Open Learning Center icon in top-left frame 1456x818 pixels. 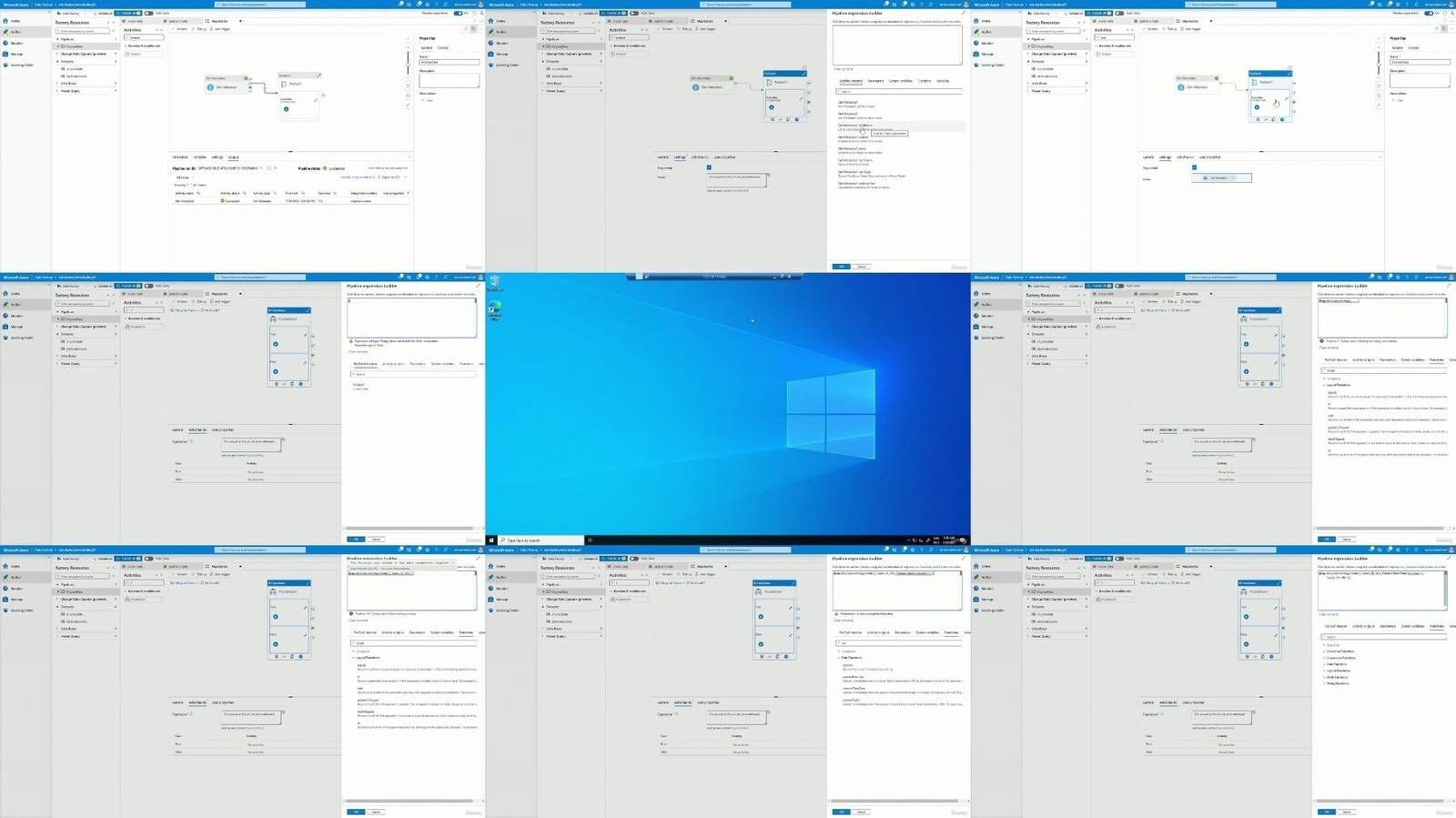(x=5, y=65)
